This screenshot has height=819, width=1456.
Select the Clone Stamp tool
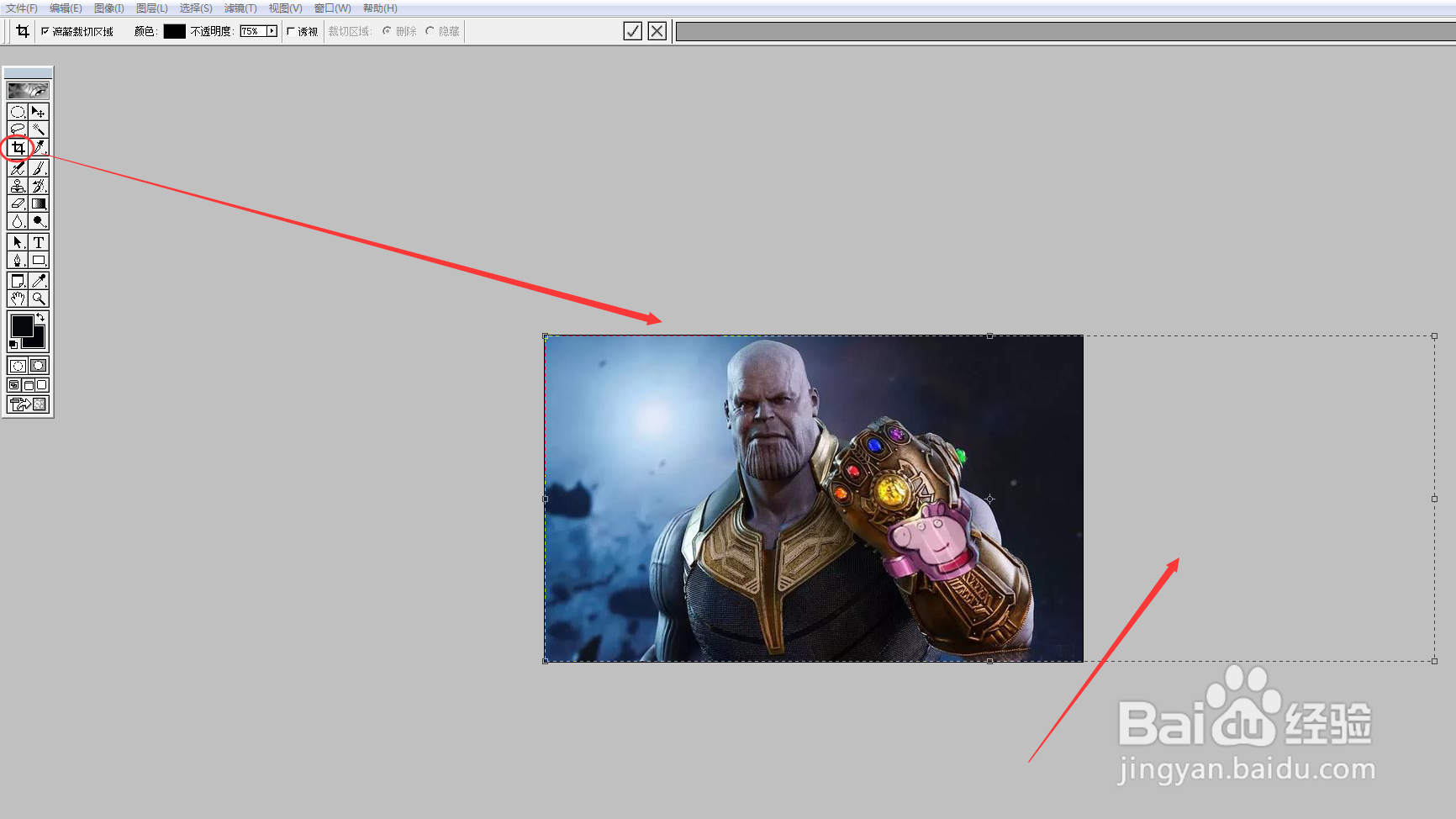[x=17, y=186]
